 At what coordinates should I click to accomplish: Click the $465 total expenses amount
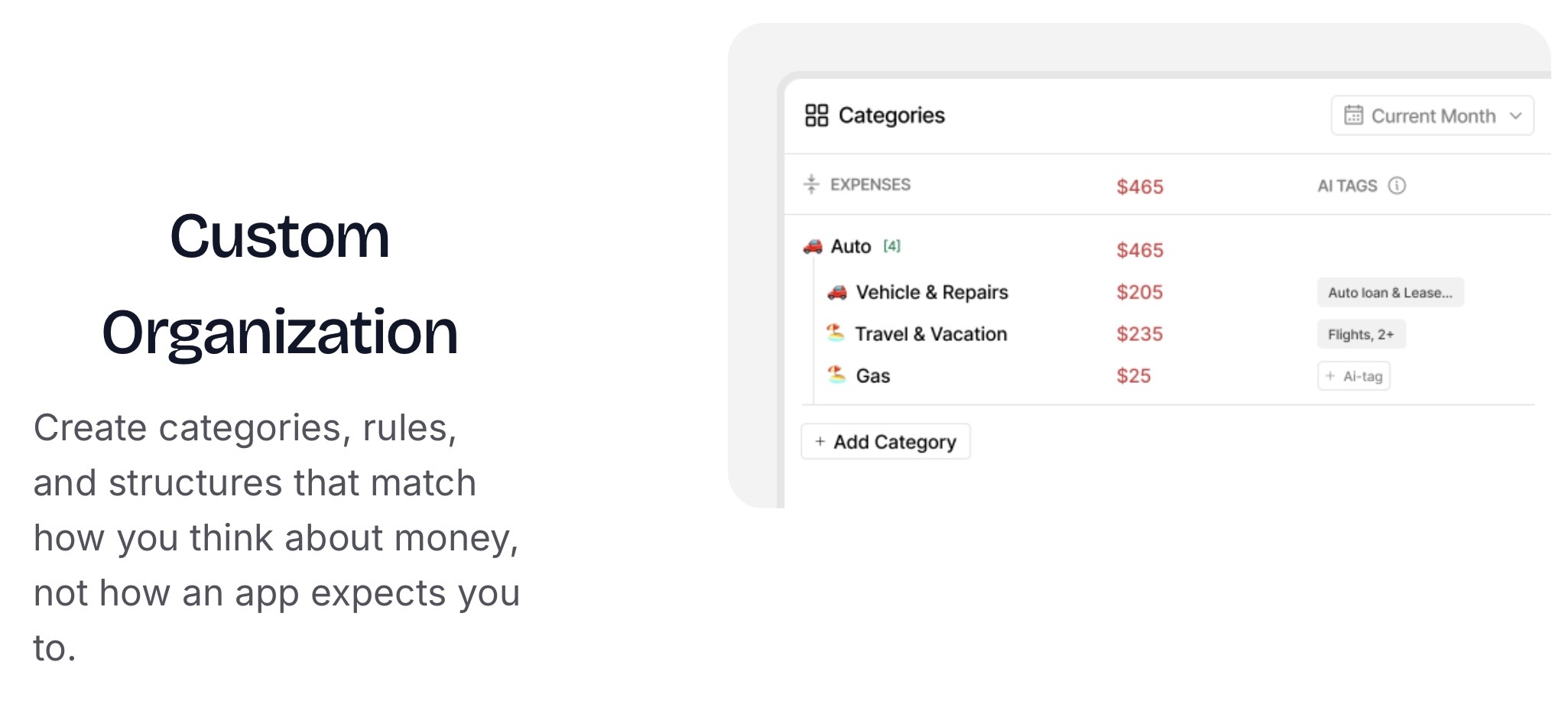click(1139, 187)
